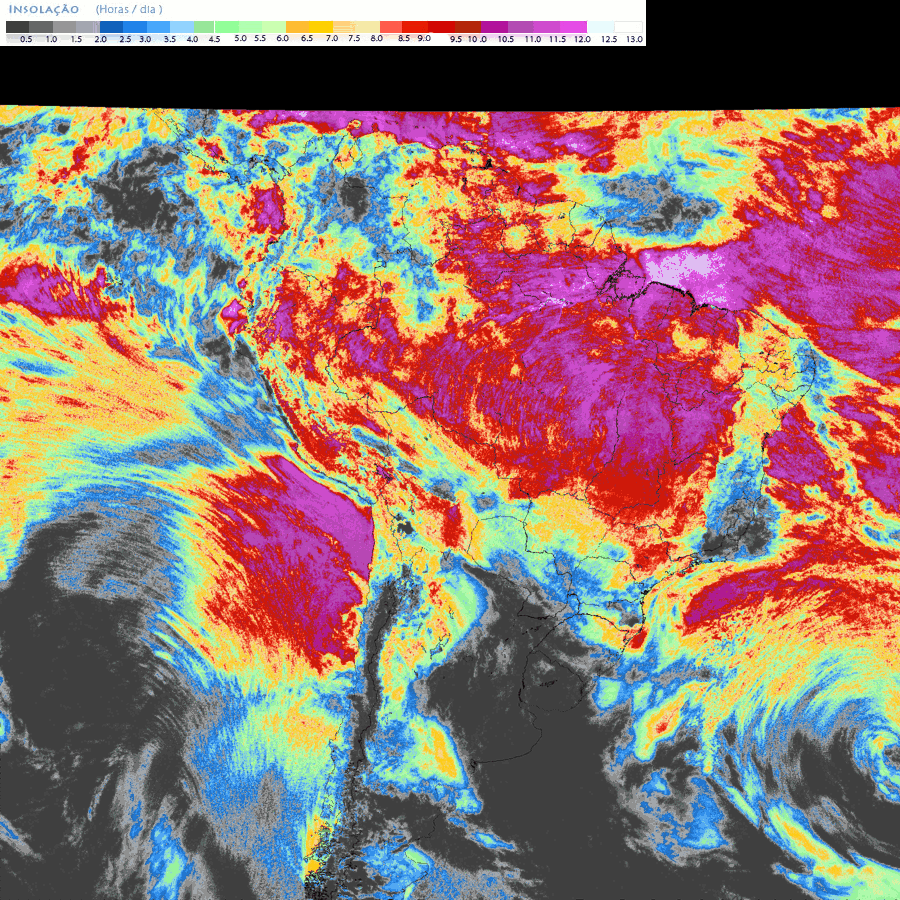Click the '1.5' legend value
The height and width of the screenshot is (900, 900).
(x=76, y=39)
